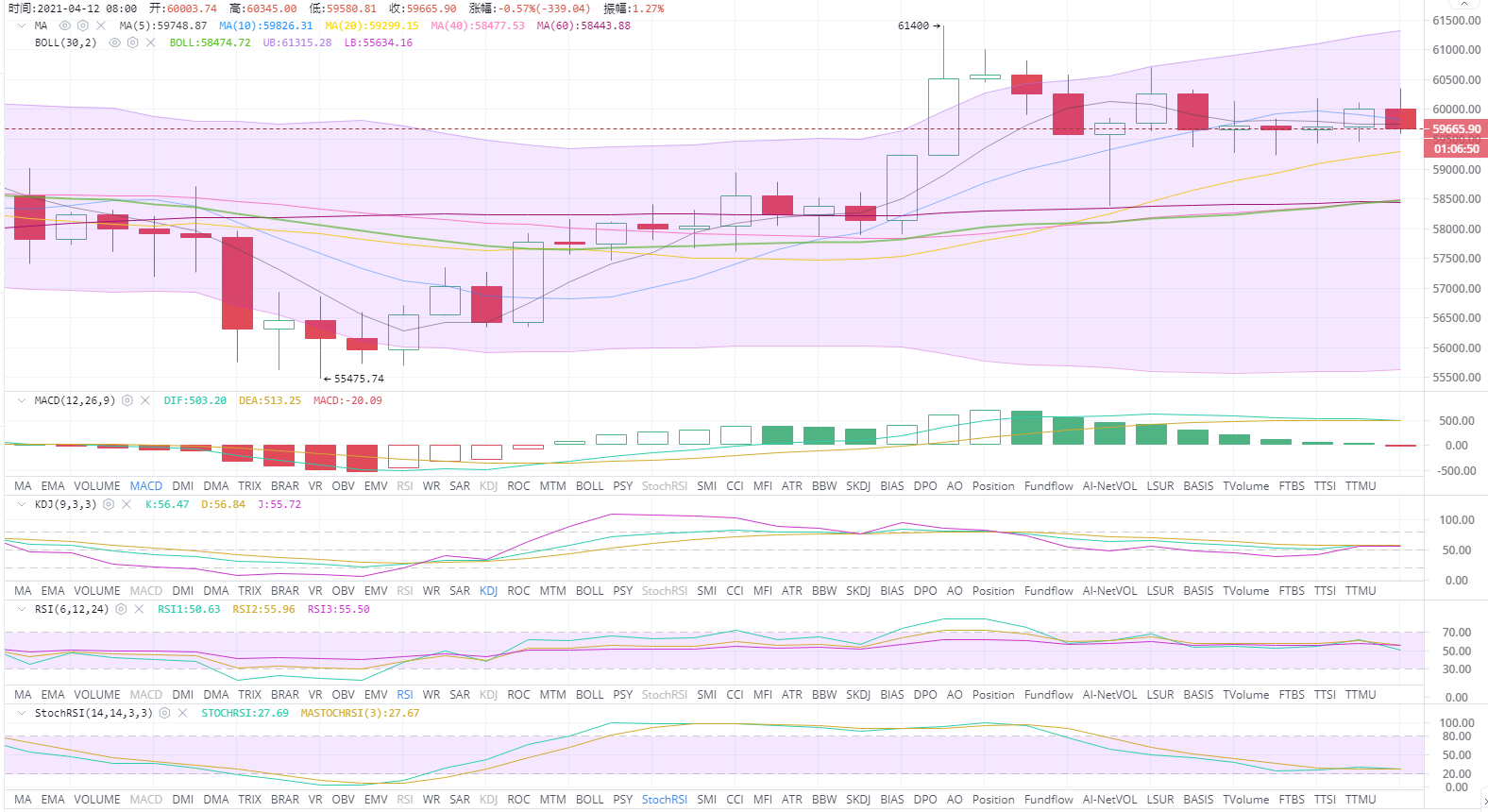Select EMA tab in KDJ panel row
1488x812 pixels.
pos(53,591)
